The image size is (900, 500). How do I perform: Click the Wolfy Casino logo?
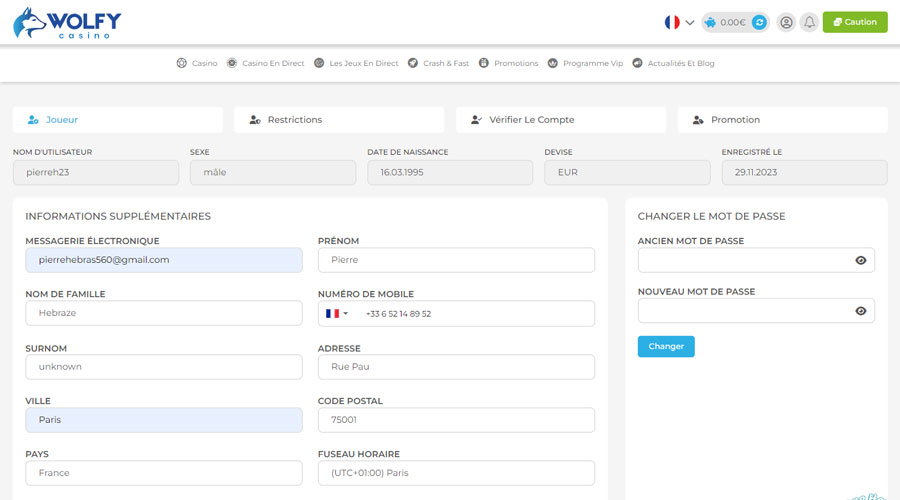(67, 23)
